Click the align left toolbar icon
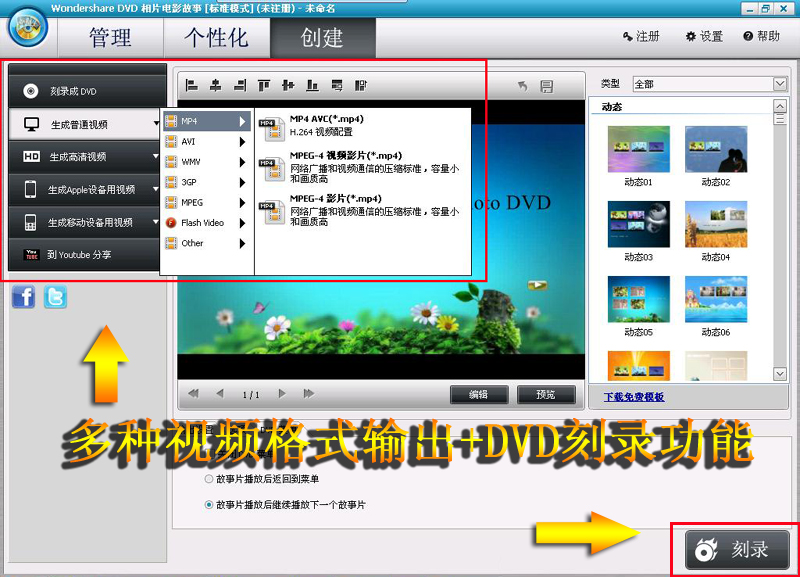Image resolution: width=800 pixels, height=577 pixels. click(x=192, y=86)
